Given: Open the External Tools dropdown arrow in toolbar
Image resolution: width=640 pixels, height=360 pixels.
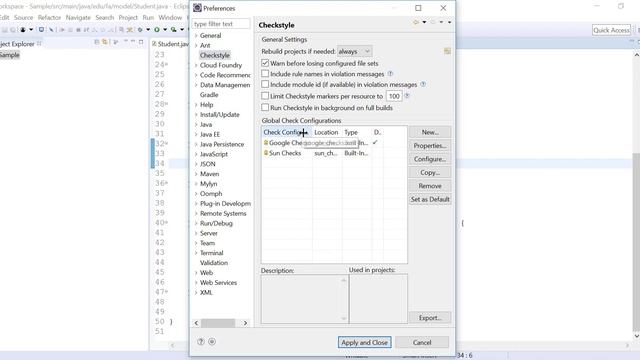Looking at the screenshot, I should click(182, 30).
